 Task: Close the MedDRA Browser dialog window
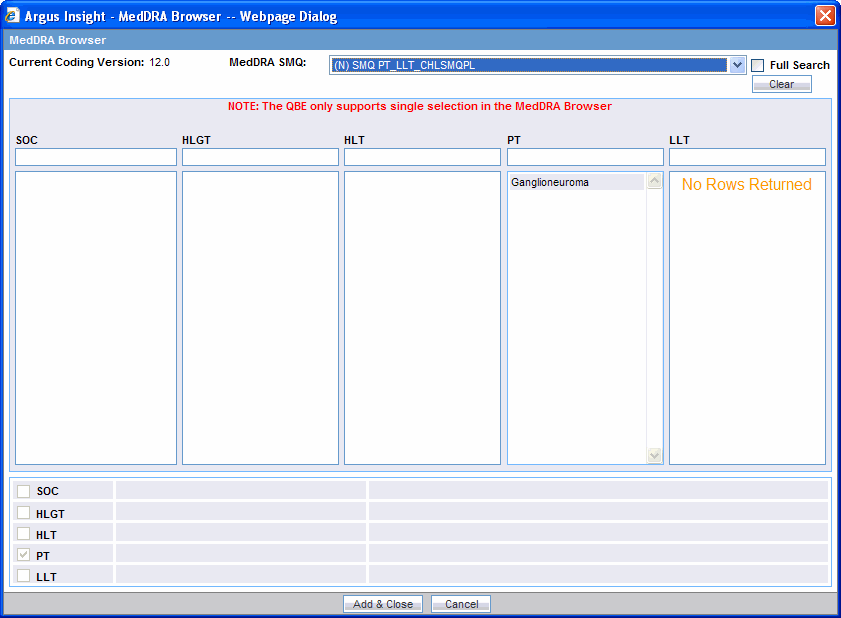pos(825,16)
